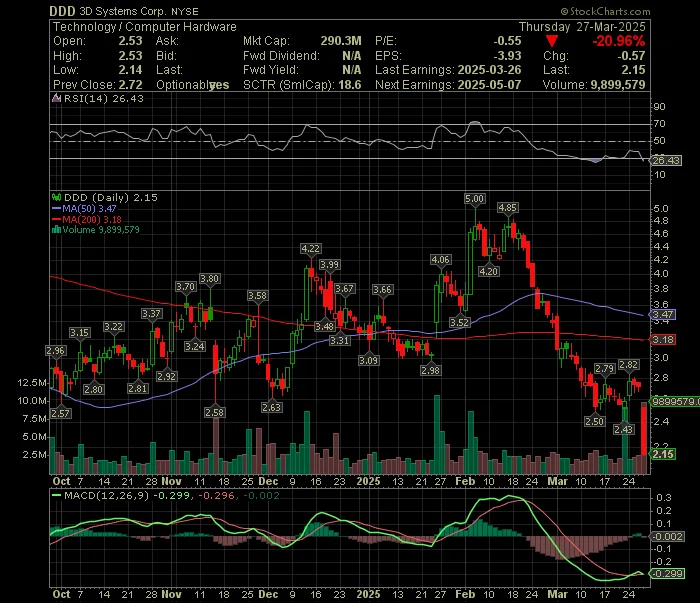Click the RSI(14) 26.43 legend text
The image size is (700, 603).
coord(104,99)
